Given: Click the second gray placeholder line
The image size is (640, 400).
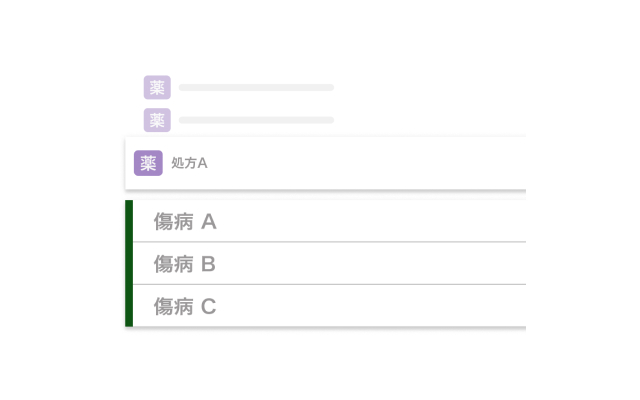Looking at the screenshot, I should pos(256,120).
